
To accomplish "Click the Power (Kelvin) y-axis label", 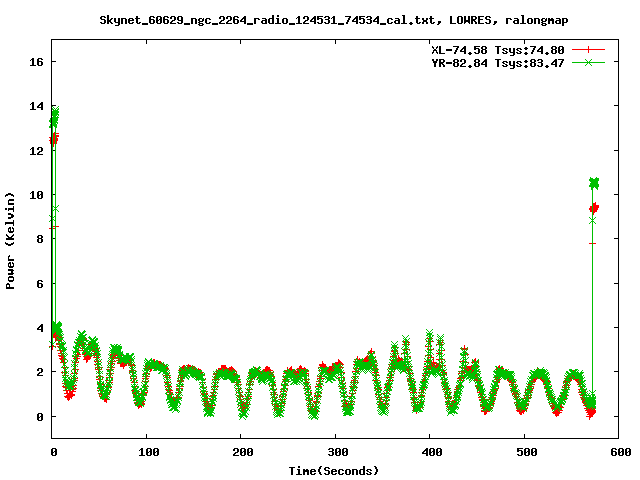I will coord(10,241).
